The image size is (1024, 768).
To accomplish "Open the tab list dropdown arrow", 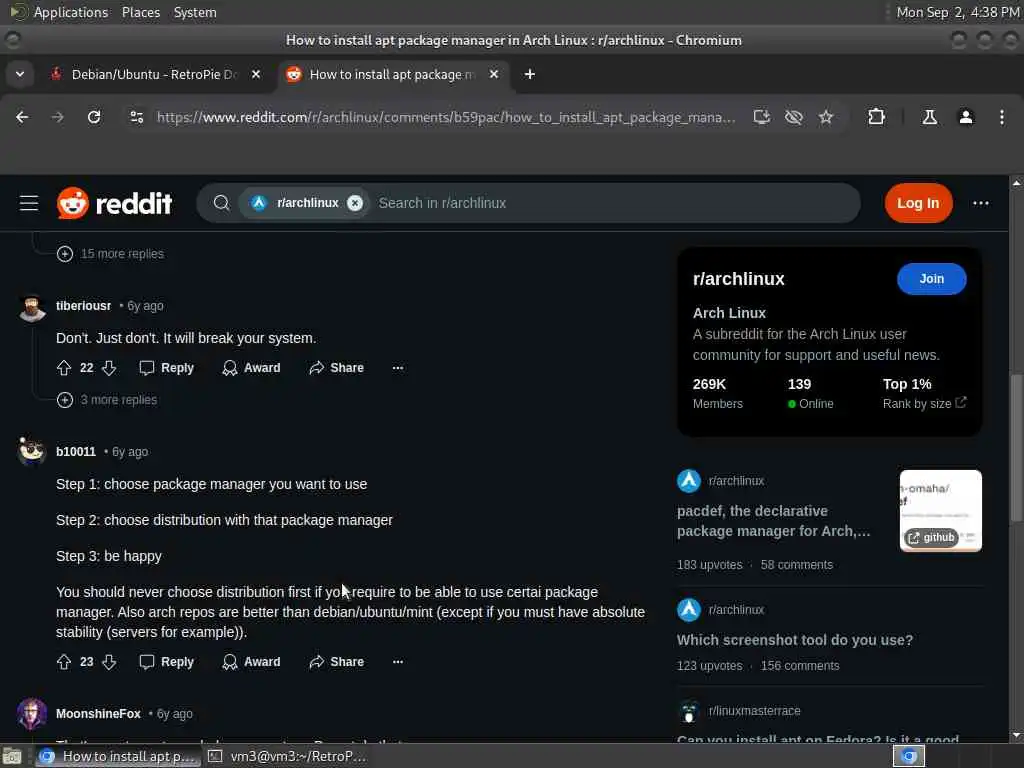I will (20, 74).
